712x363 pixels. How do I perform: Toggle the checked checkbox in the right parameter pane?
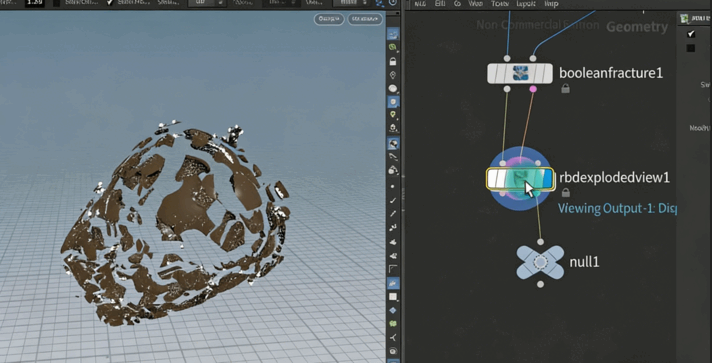pyautogui.click(x=691, y=34)
